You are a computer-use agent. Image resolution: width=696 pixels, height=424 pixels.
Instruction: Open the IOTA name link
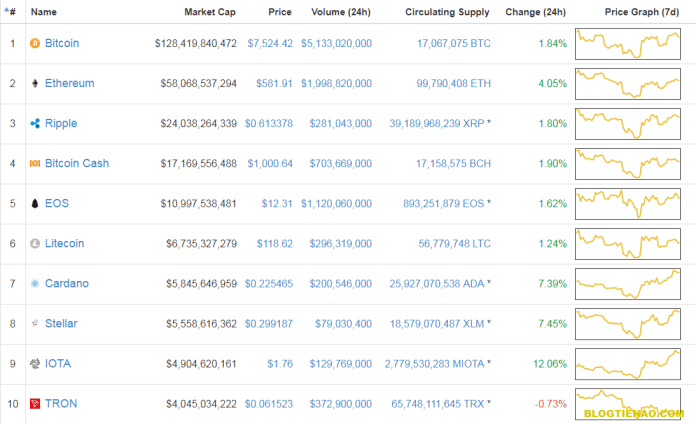[58, 364]
